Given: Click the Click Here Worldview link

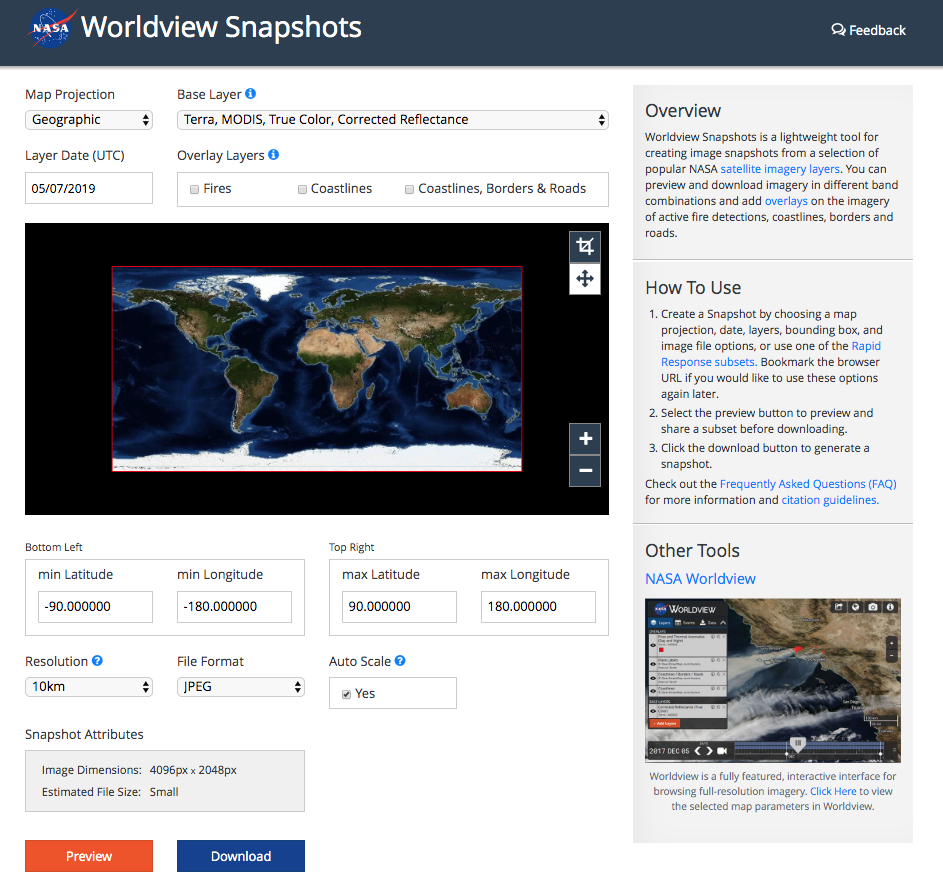Looking at the screenshot, I should [833, 791].
